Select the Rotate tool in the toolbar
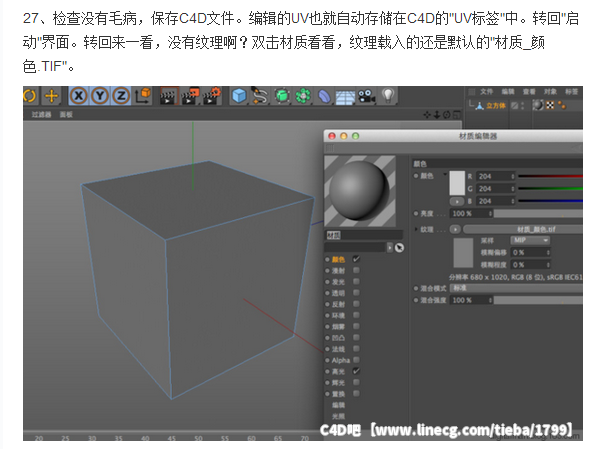This screenshot has width=606, height=449. [29, 95]
